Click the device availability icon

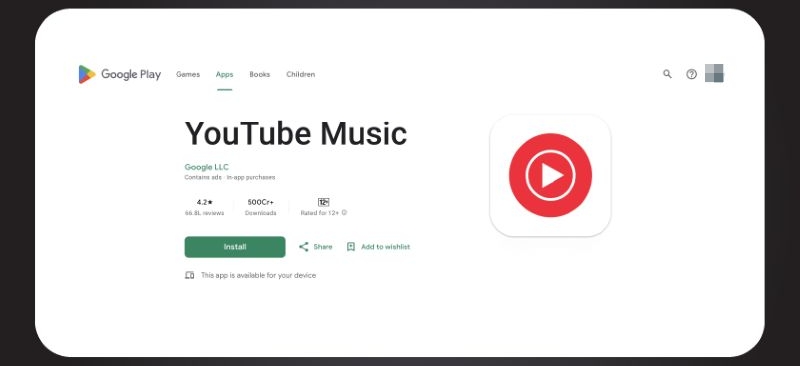tap(189, 276)
